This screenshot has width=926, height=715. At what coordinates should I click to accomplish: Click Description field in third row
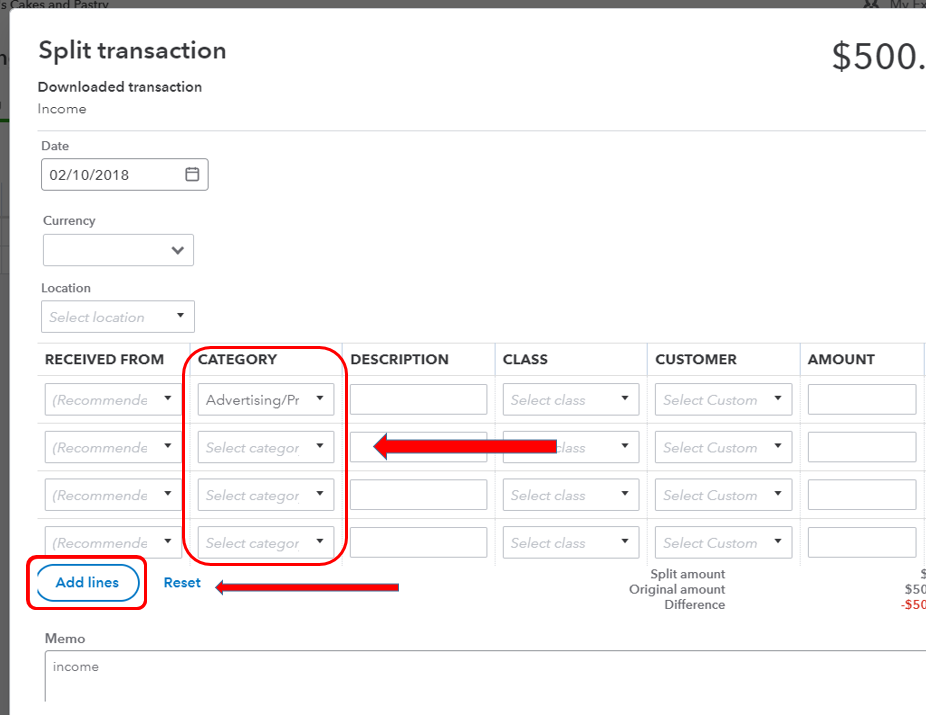[x=418, y=495]
